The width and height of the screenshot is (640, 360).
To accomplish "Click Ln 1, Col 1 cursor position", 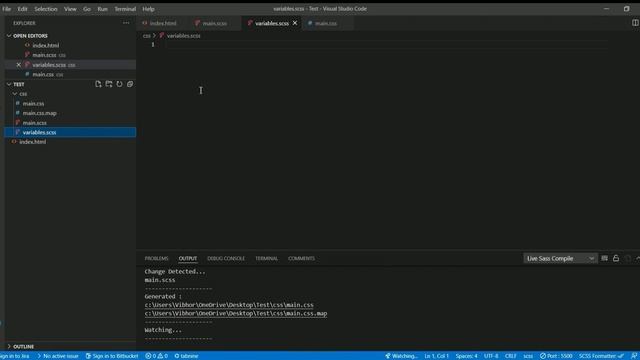I will point(436,356).
